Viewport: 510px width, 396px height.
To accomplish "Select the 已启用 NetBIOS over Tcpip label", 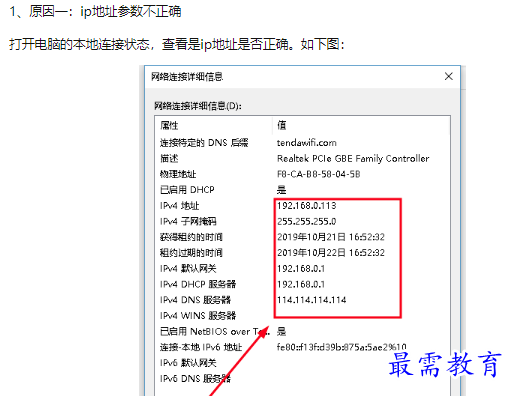I will pos(215,331).
